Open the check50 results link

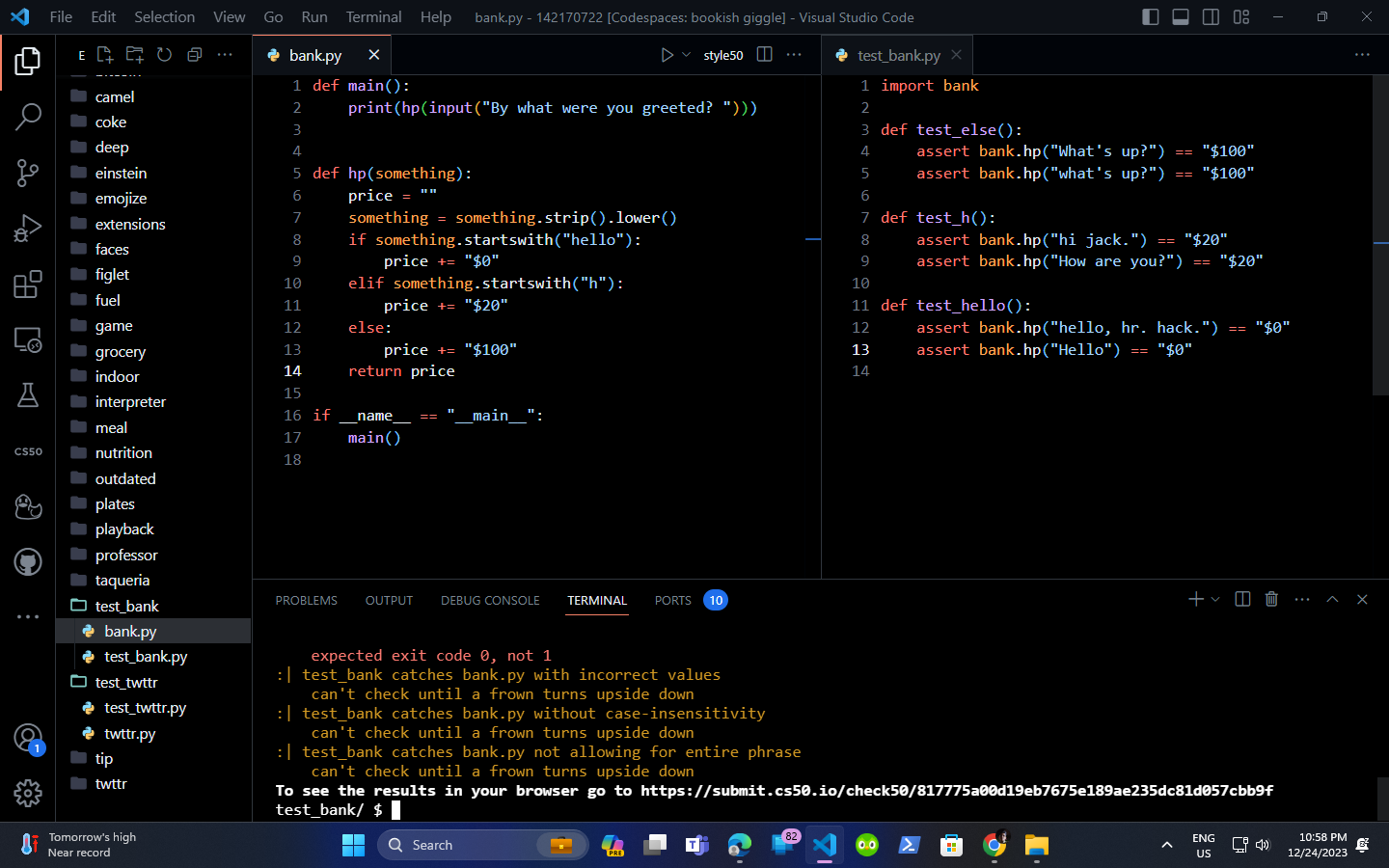coord(957,790)
